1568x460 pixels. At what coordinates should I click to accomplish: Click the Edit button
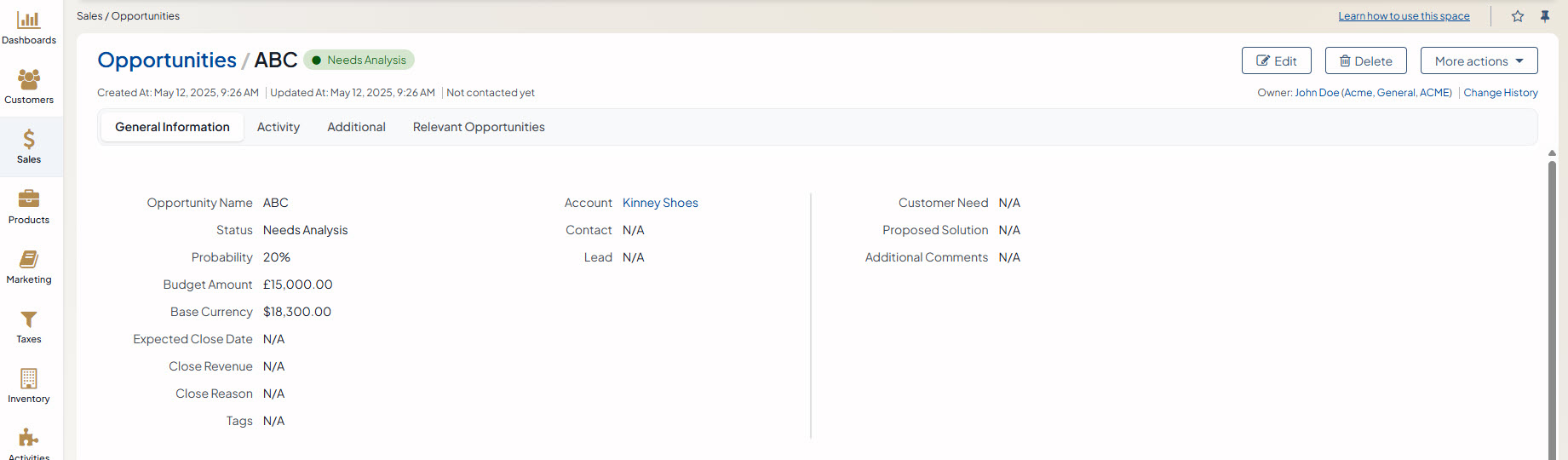pos(1276,61)
